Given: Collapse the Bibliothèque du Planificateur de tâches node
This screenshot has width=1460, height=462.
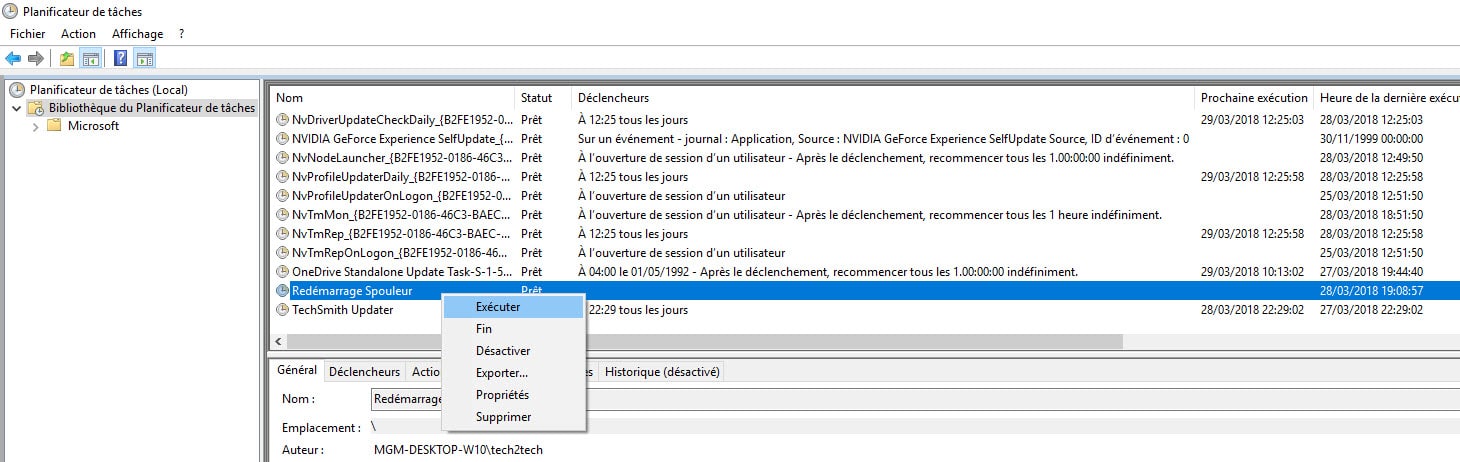Looking at the screenshot, I should pos(16,108).
